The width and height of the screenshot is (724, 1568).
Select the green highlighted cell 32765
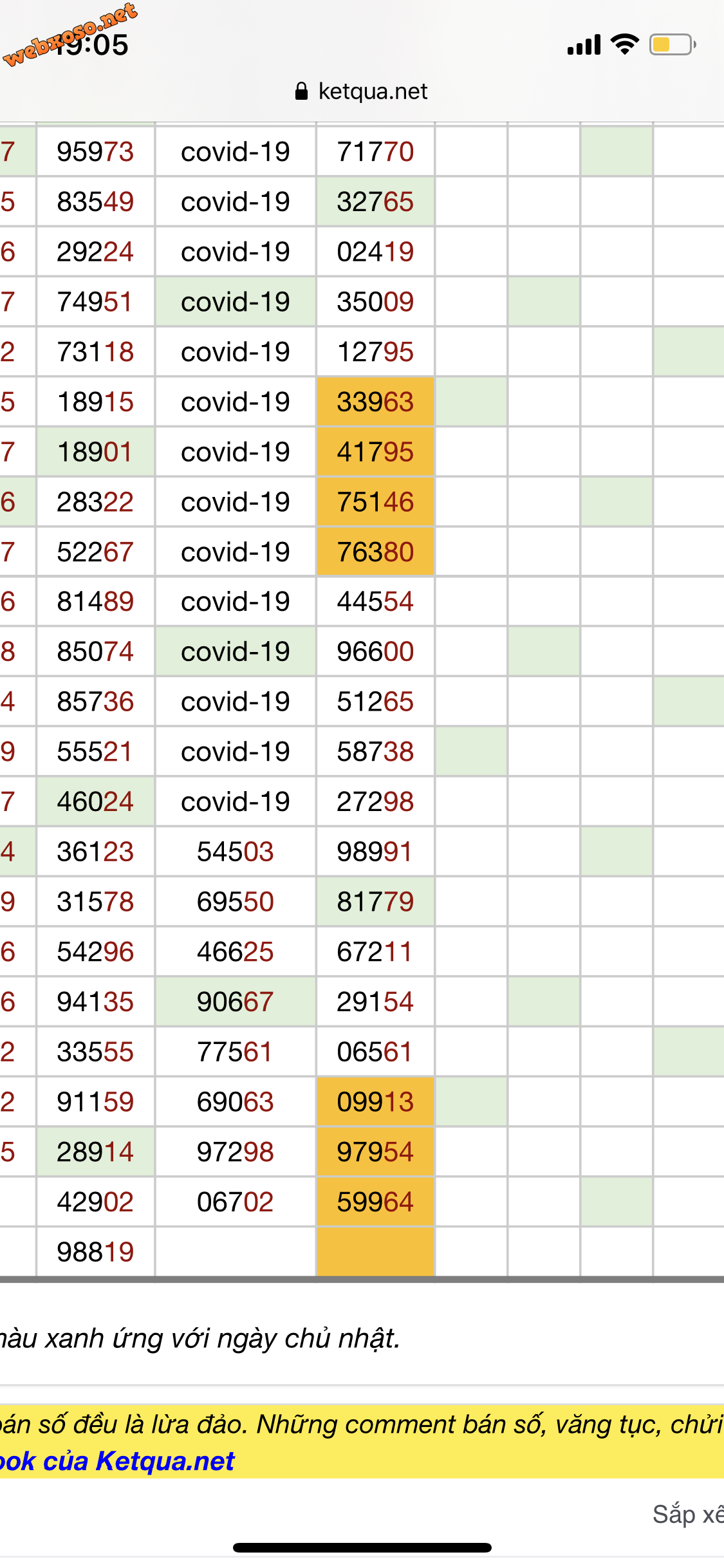click(x=375, y=201)
